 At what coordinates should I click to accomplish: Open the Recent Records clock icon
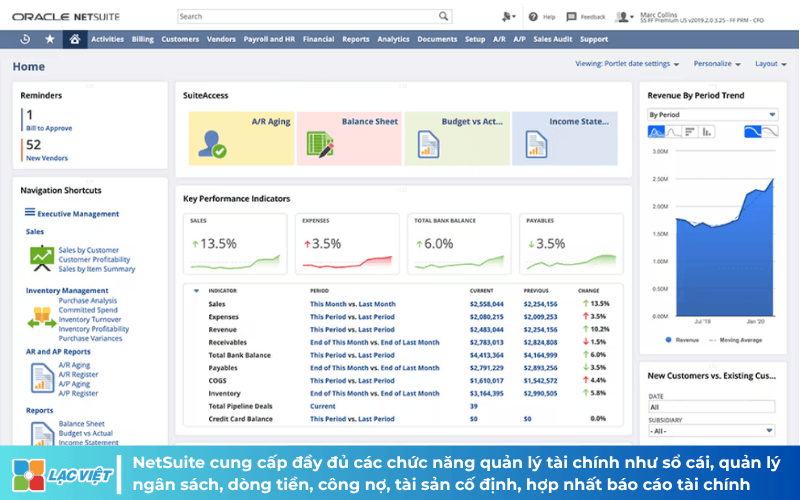coord(24,39)
